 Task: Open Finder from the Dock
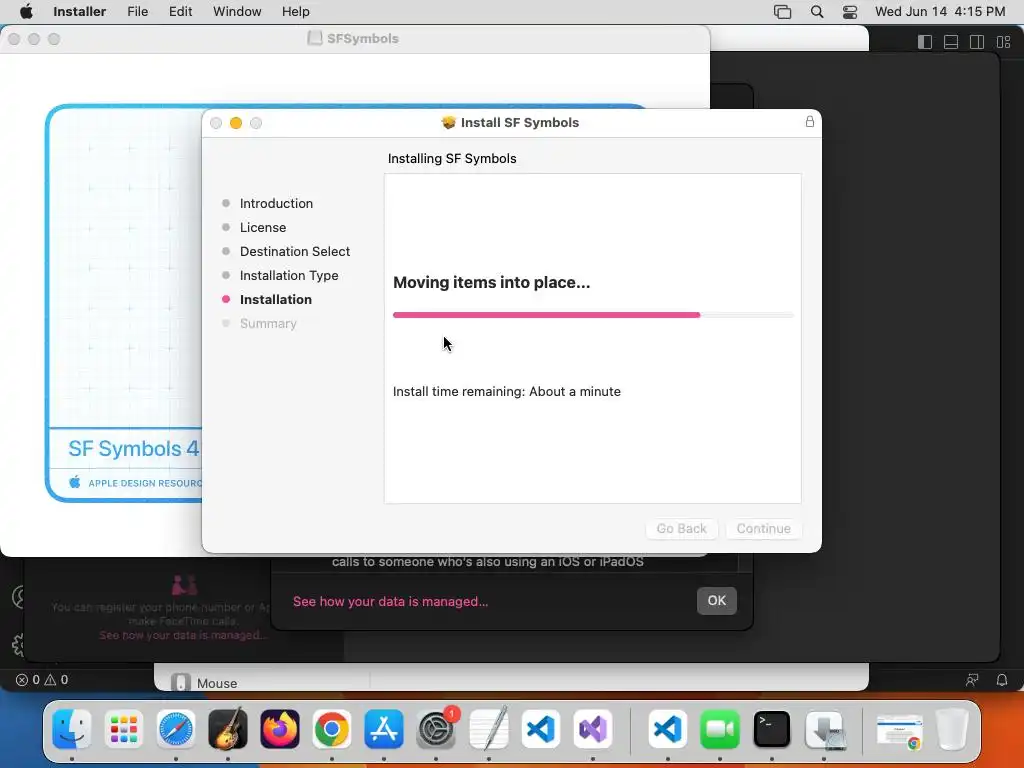pos(72,729)
